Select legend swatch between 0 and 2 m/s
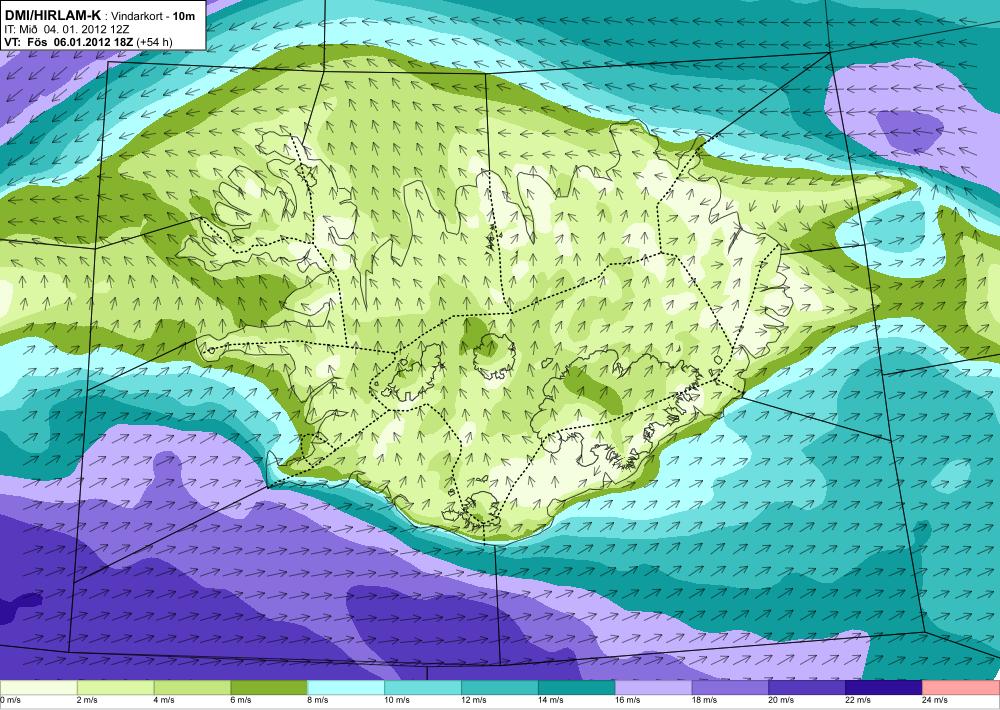 pos(38,687)
